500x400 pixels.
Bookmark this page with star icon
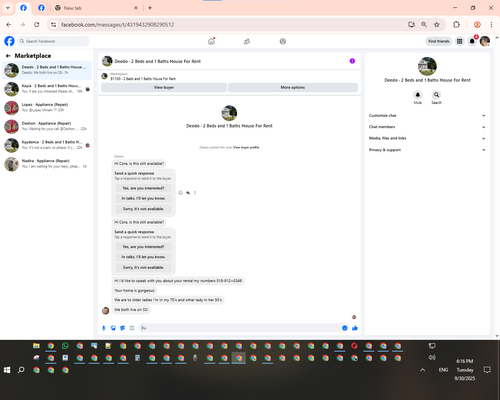pyautogui.click(x=437, y=25)
